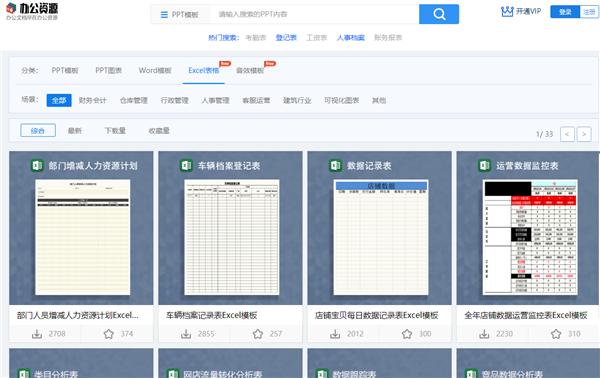The height and width of the screenshot is (378, 600).
Task: Filter by scene 客服运营
Action: [256, 100]
